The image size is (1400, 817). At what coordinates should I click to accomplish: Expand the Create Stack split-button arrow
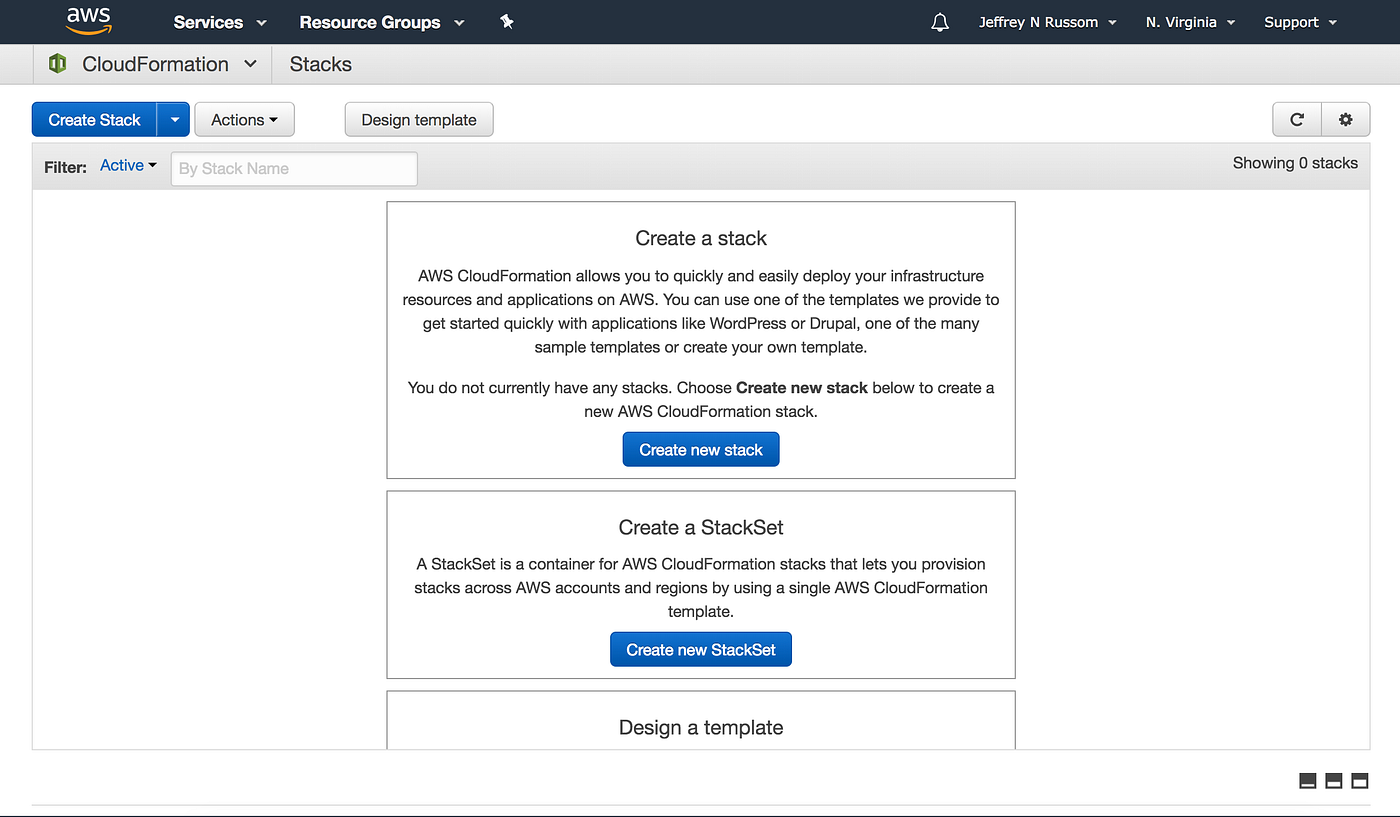(x=173, y=119)
